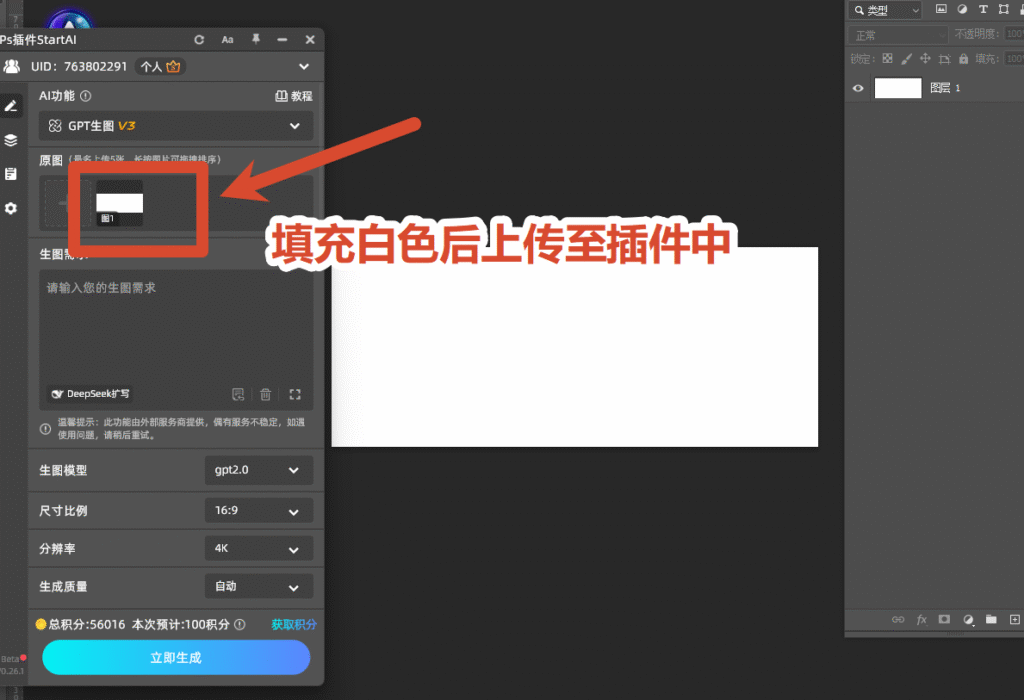Toggle visibility of 图层 1
The width and height of the screenshot is (1024, 700).
[x=858, y=88]
